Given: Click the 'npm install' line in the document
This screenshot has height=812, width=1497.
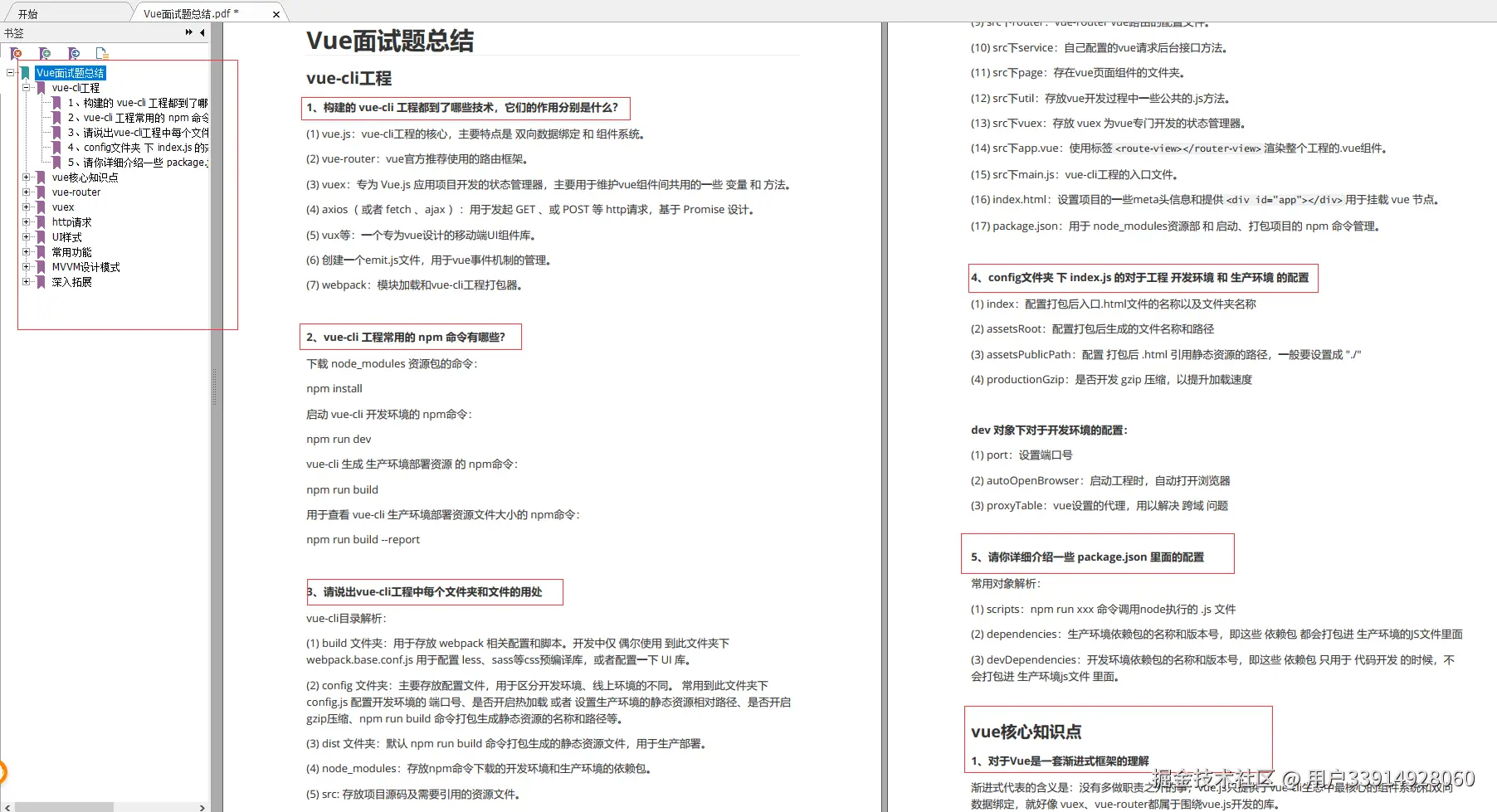Looking at the screenshot, I should pyautogui.click(x=334, y=388).
